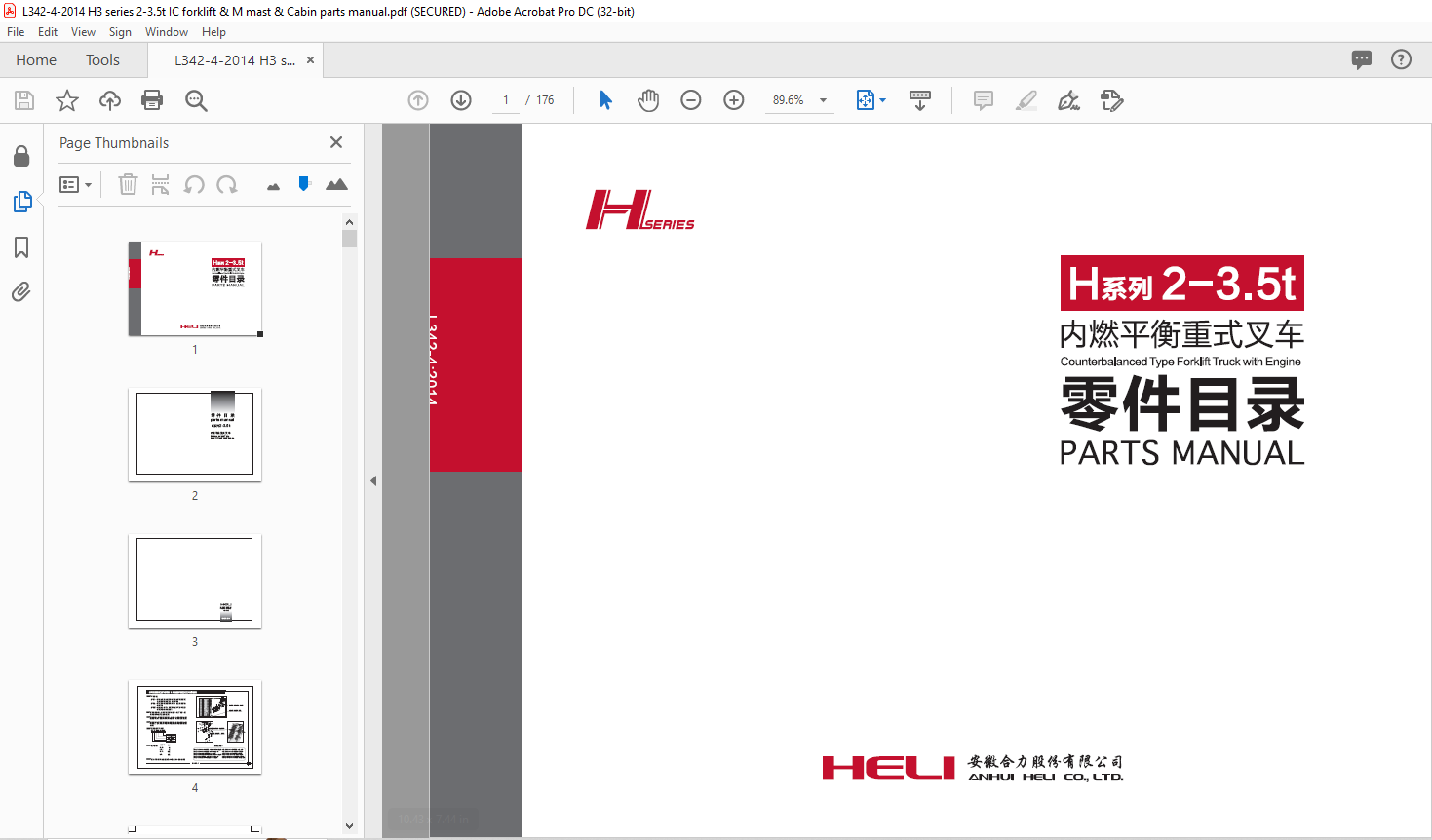
Task: Click the 89.6% zoom value field
Action: click(x=789, y=100)
